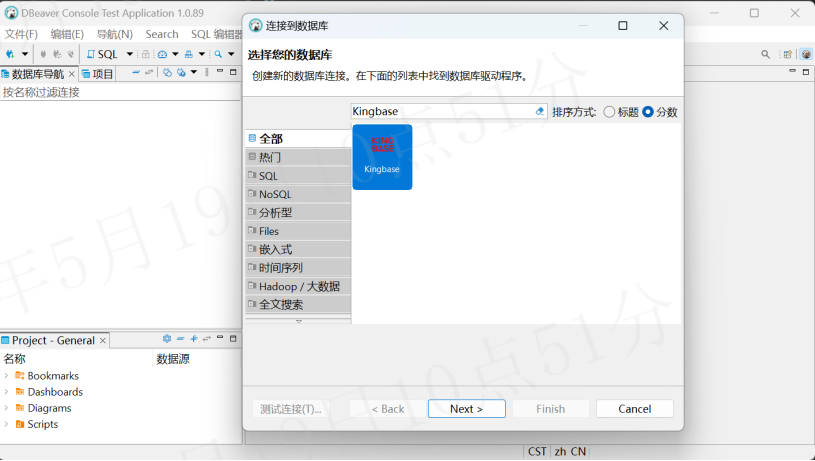Click the disabled Finish button
The width and height of the screenshot is (815, 461).
pyautogui.click(x=550, y=409)
